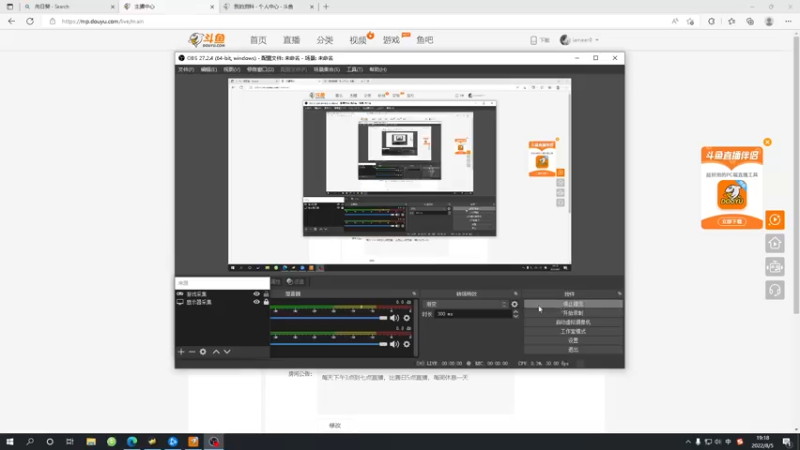Click the Douyu logo in website header

click(207, 40)
